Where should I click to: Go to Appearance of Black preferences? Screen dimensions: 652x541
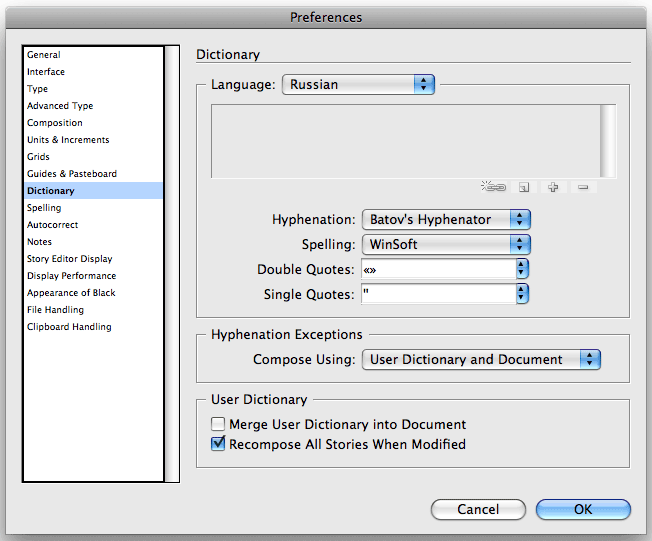point(71,293)
